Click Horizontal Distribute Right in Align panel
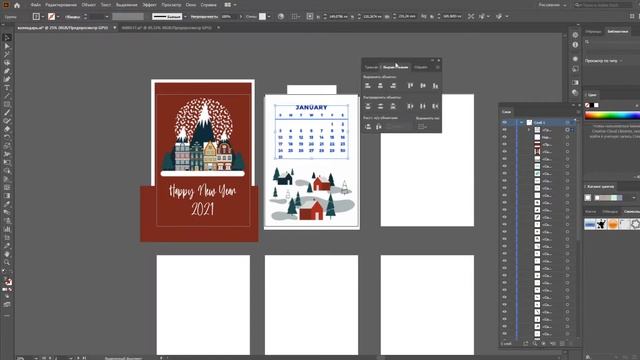 (436, 106)
